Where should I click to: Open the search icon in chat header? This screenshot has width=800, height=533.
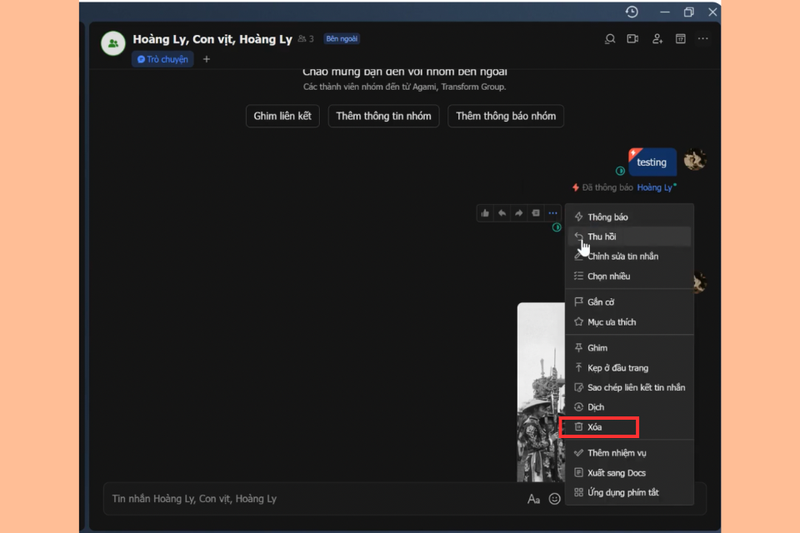click(610, 39)
